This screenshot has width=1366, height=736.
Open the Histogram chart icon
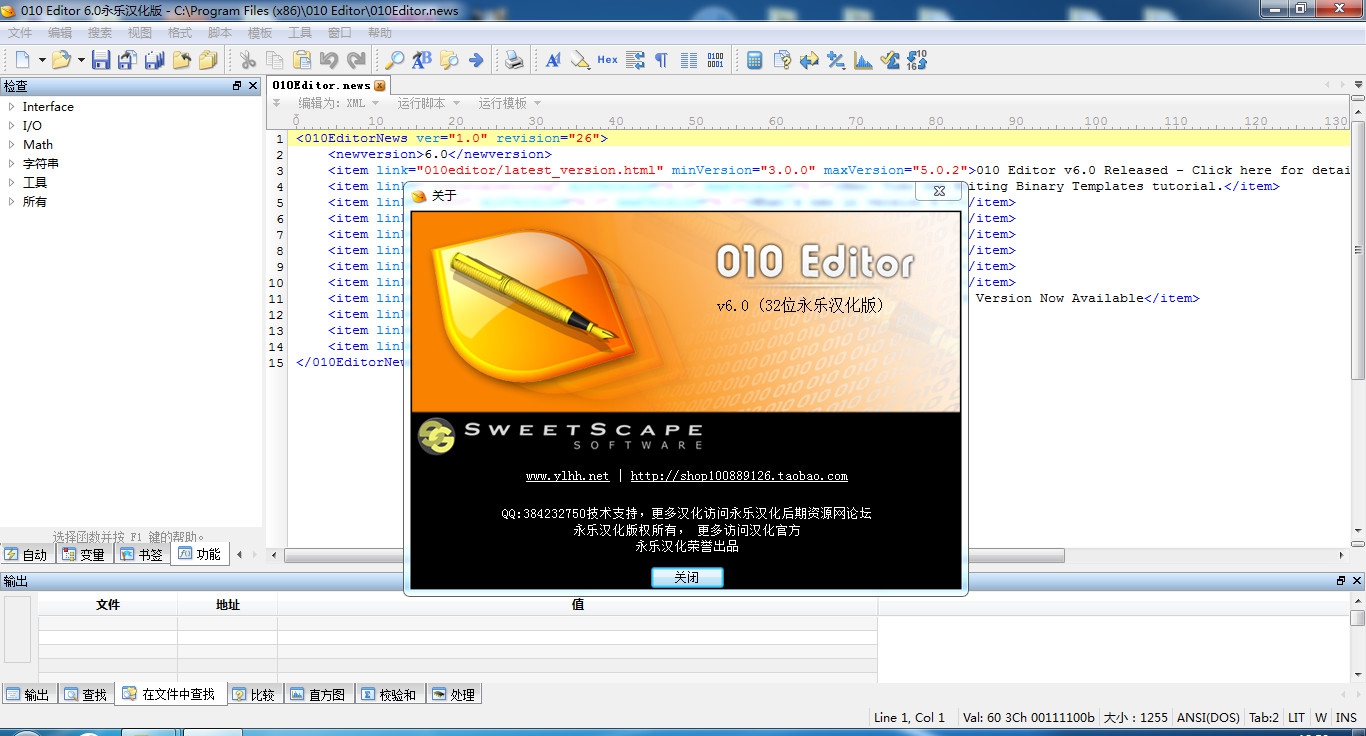point(863,60)
